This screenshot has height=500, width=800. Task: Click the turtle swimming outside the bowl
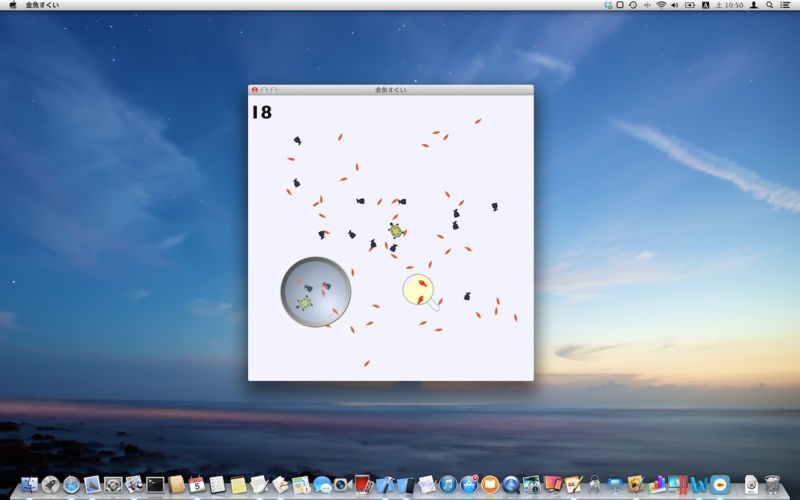click(x=396, y=230)
